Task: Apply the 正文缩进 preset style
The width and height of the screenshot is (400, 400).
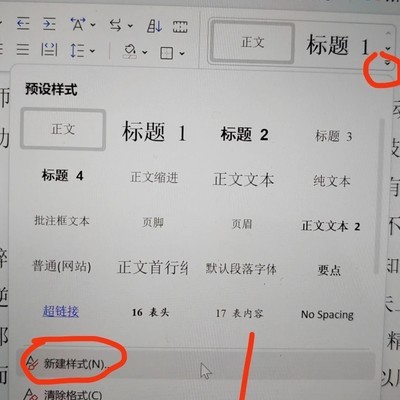Action: 154,177
